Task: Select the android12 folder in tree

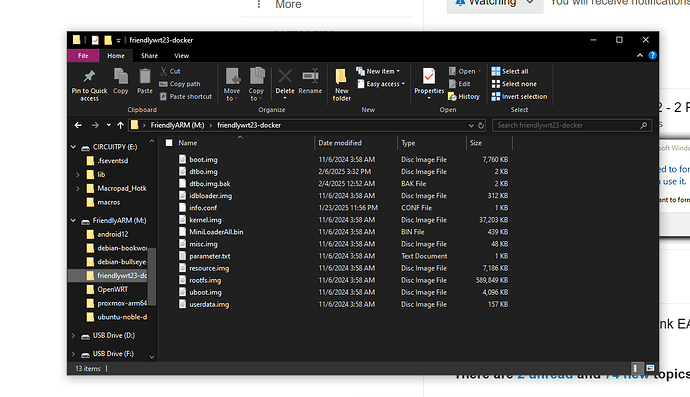Action: [x=108, y=235]
